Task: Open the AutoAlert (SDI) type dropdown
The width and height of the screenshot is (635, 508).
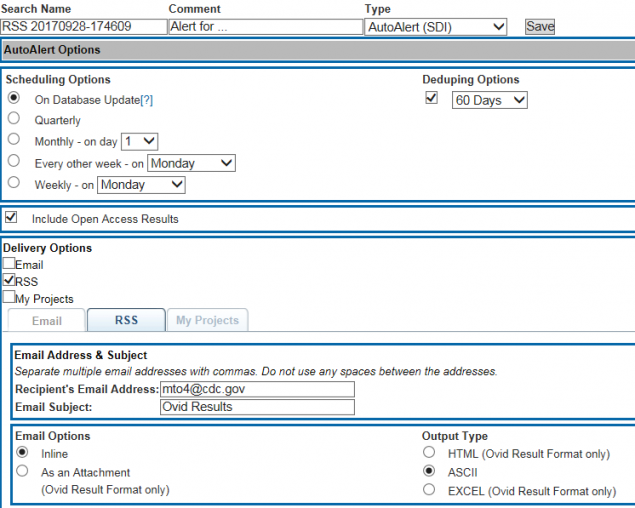Action: tap(435, 27)
